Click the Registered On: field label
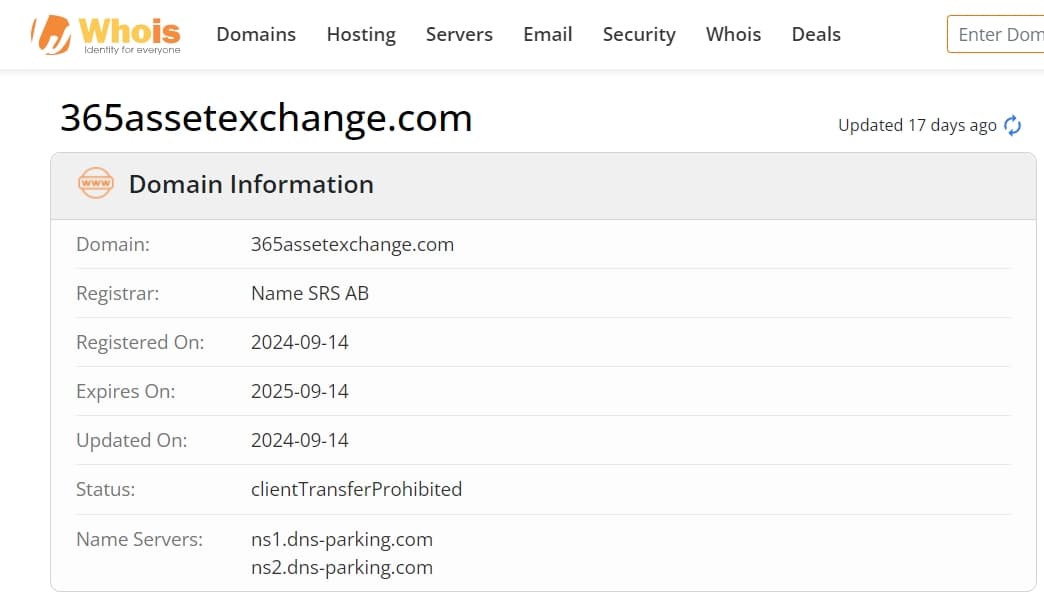This screenshot has height=600, width=1044. (x=140, y=342)
